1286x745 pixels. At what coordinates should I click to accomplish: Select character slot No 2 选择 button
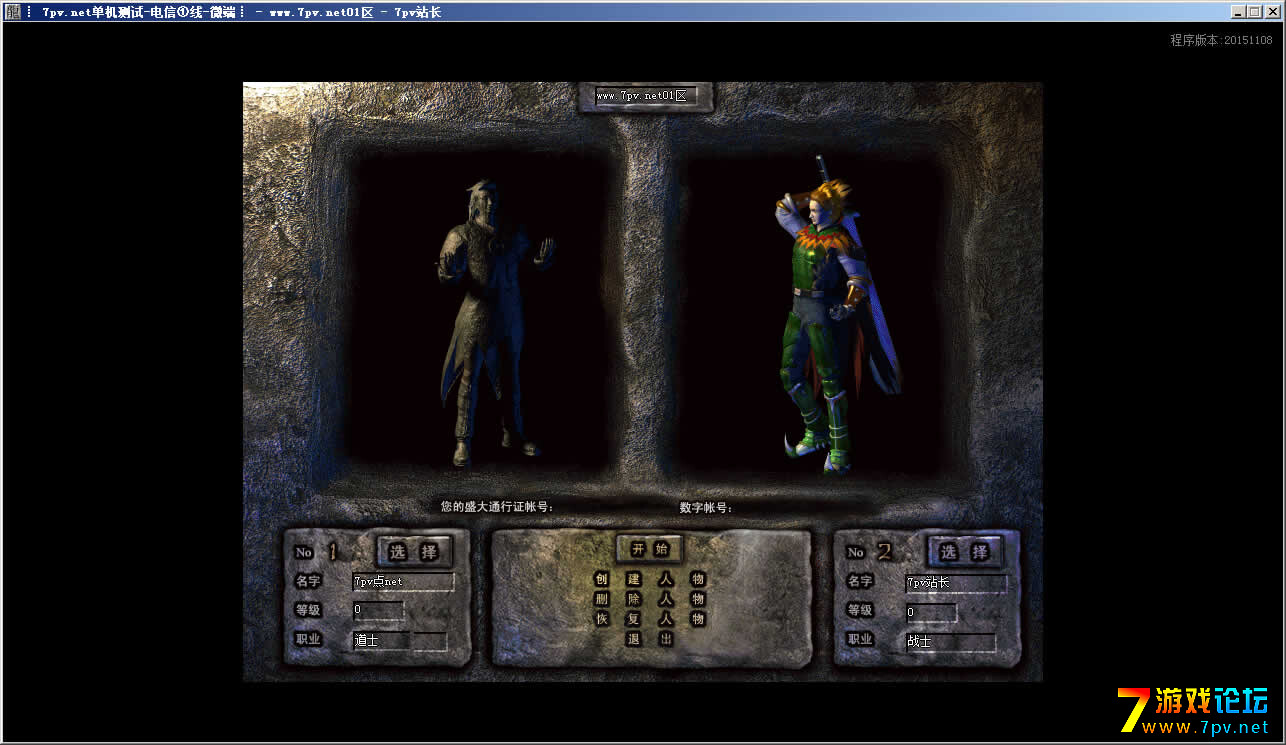point(965,551)
